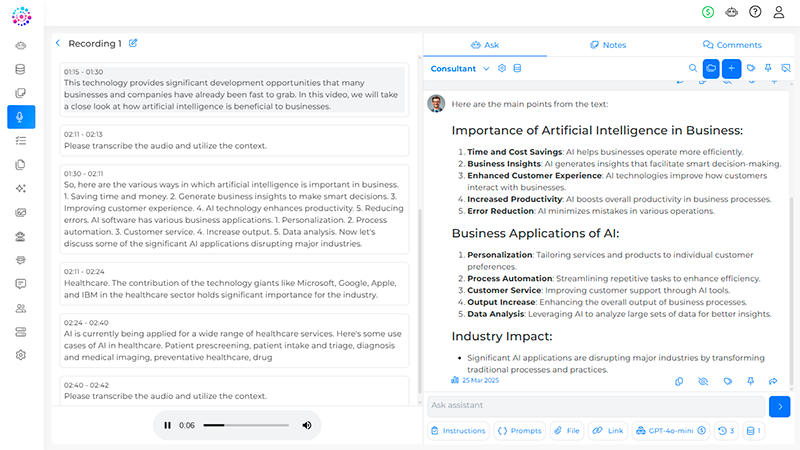Copy the assistant response
This screenshot has width=800, height=450.
(679, 381)
